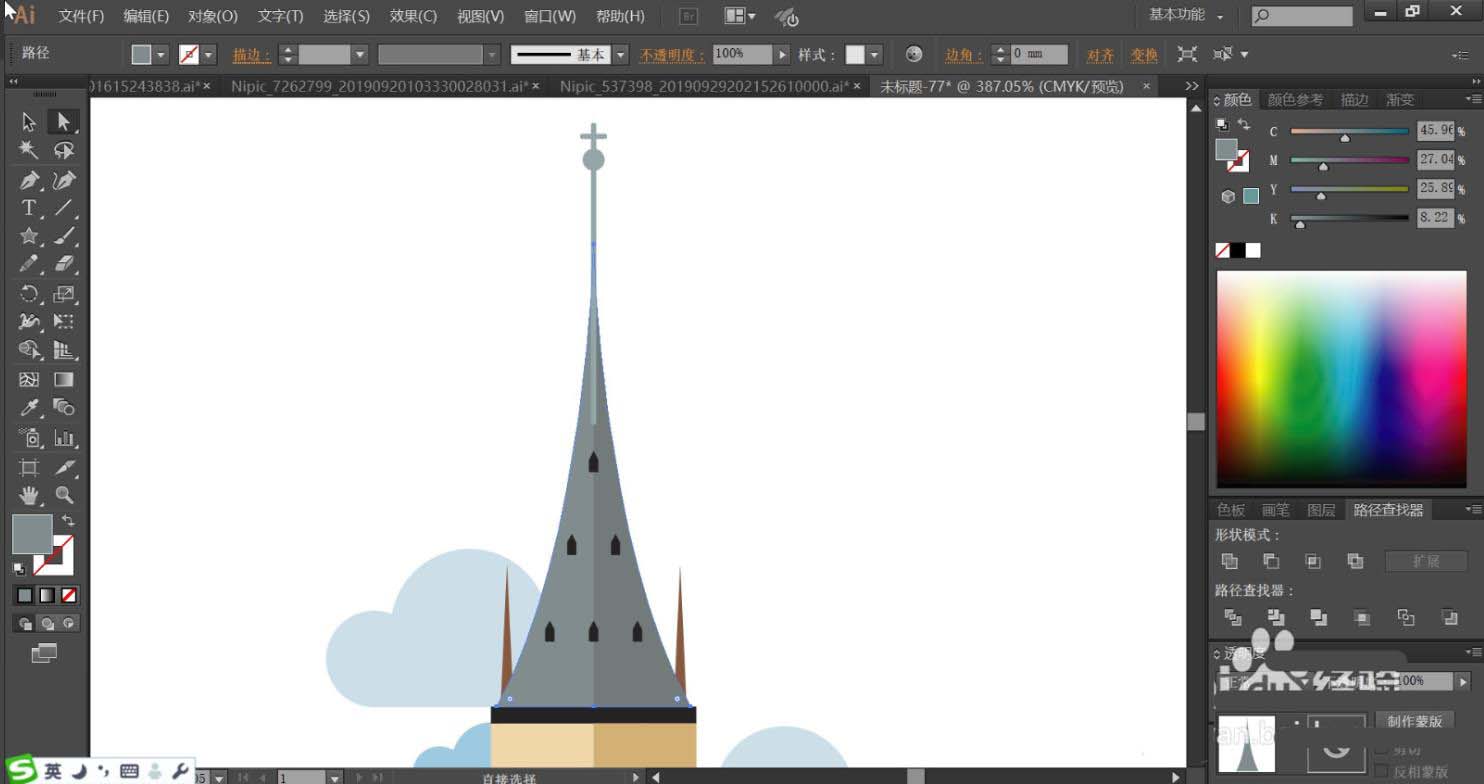Screen dimensions: 1484x784
Task: Click the 制作蒙版 button
Action: tap(1414, 721)
